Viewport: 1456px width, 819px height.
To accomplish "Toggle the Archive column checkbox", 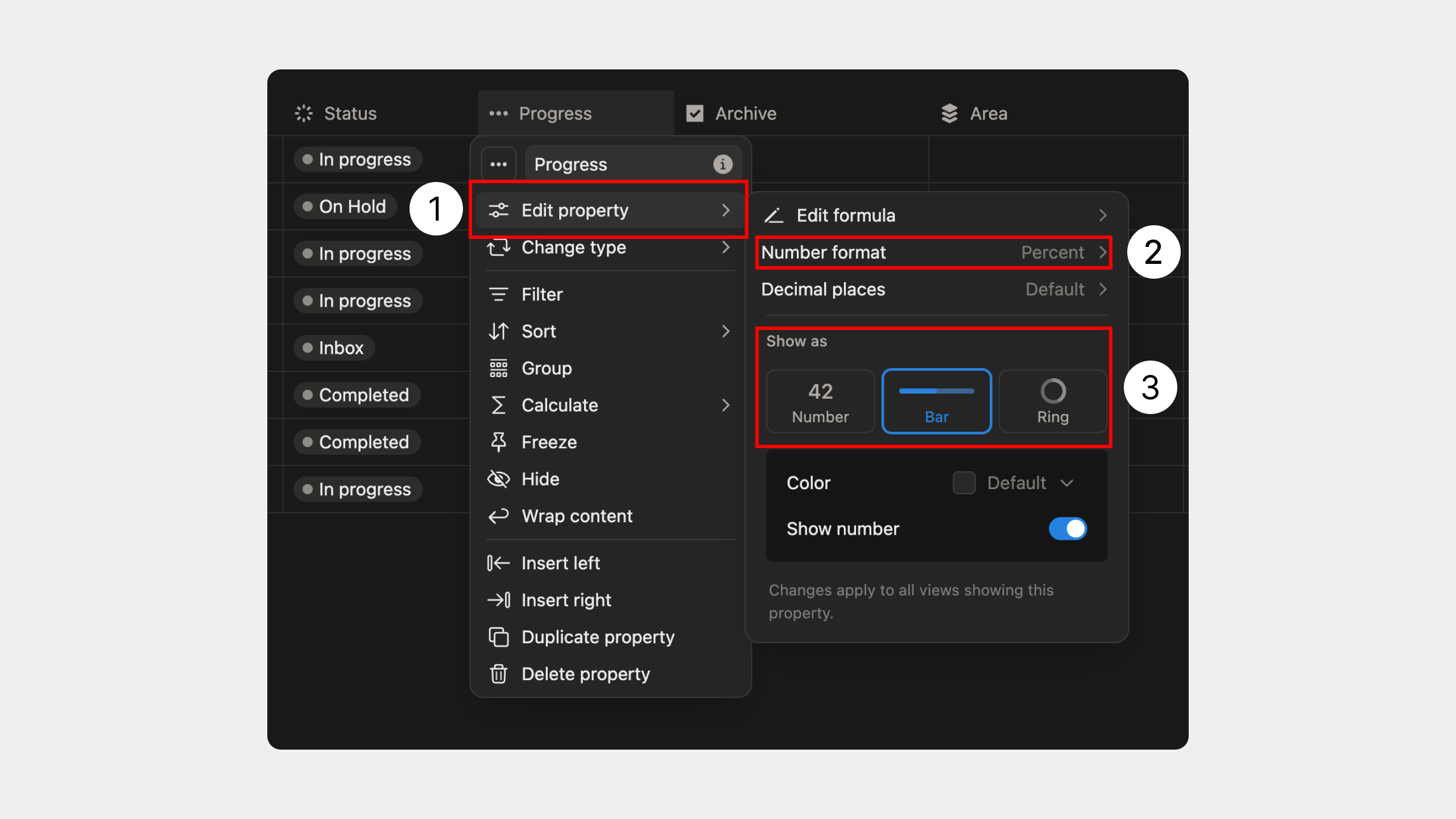I will [694, 113].
